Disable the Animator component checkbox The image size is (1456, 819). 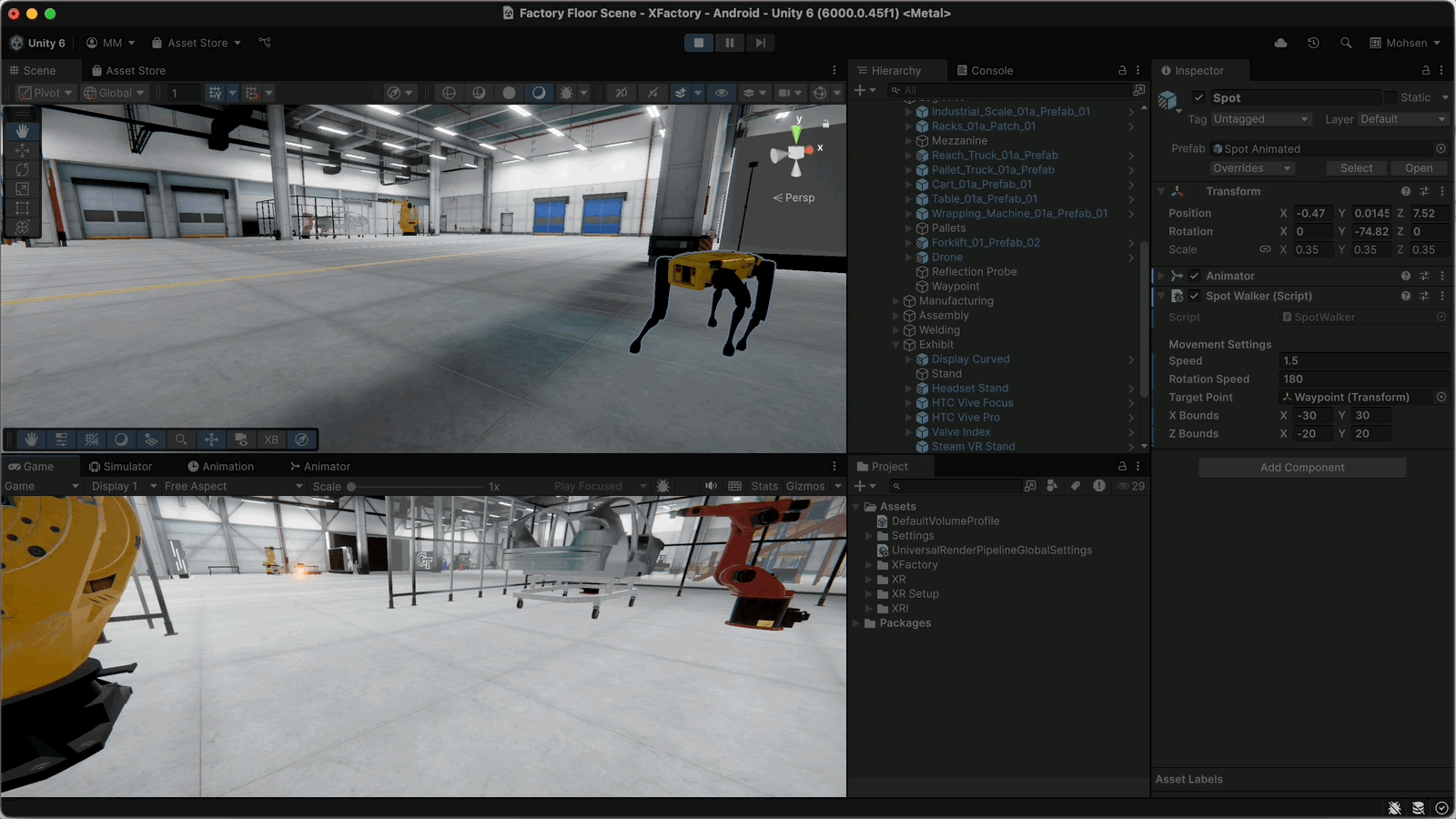click(1195, 276)
